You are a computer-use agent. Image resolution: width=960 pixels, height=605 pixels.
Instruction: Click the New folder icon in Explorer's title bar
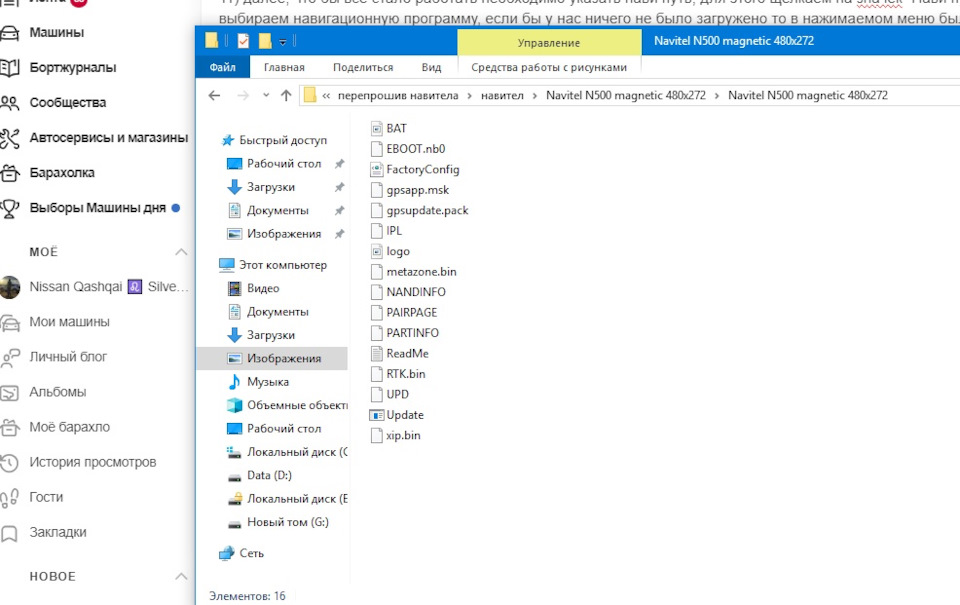click(265, 41)
